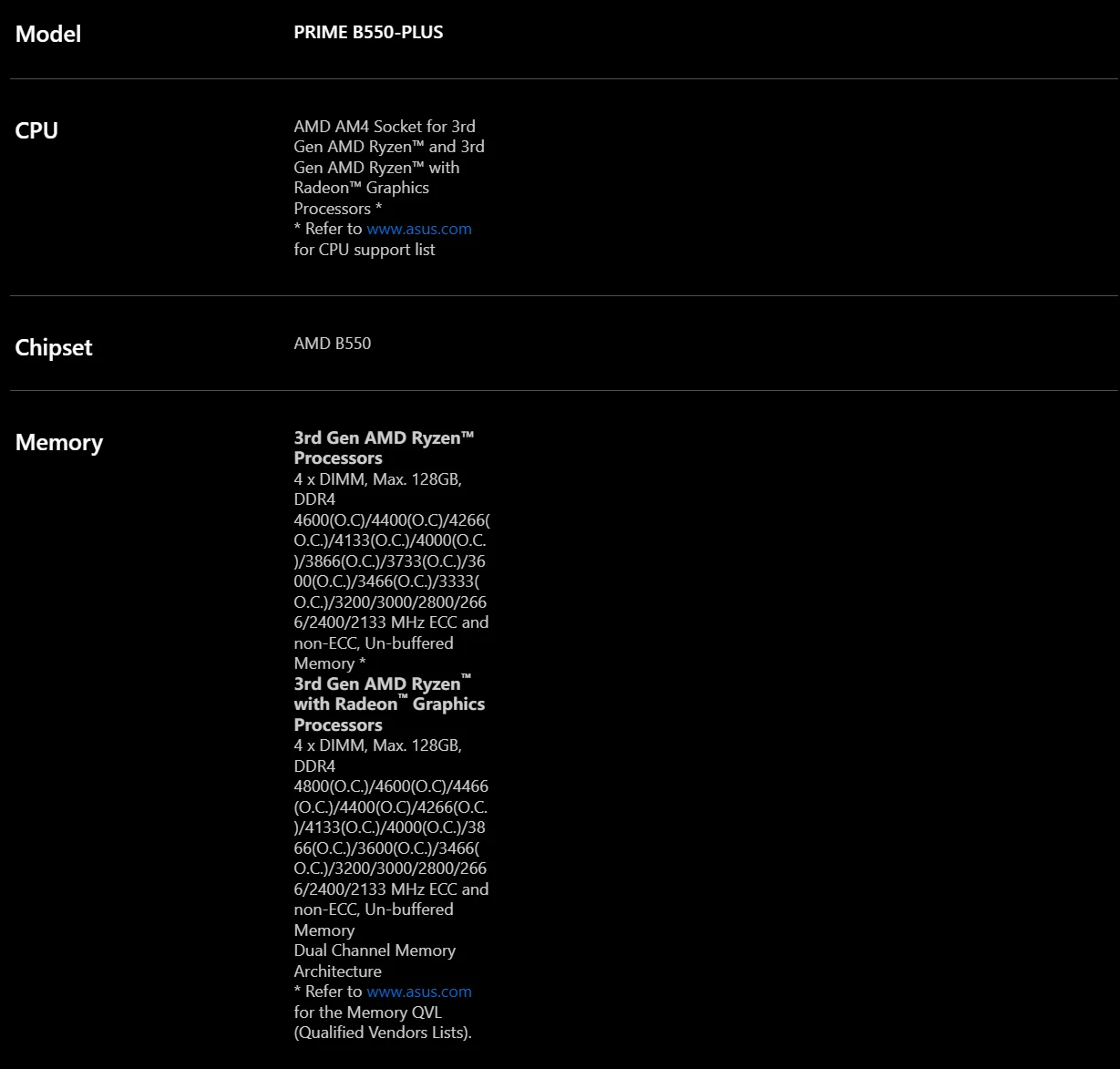Click the AMD B550 chipset value
Viewport: 1120px width, 1069px height.
click(333, 344)
